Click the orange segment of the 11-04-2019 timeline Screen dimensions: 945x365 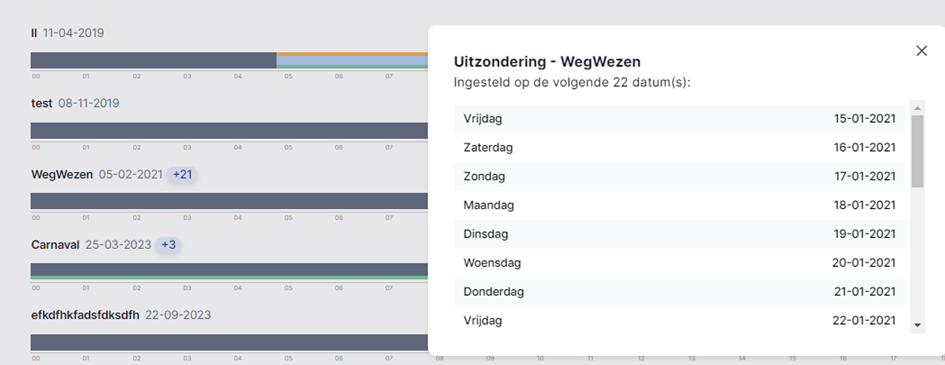(352, 54)
